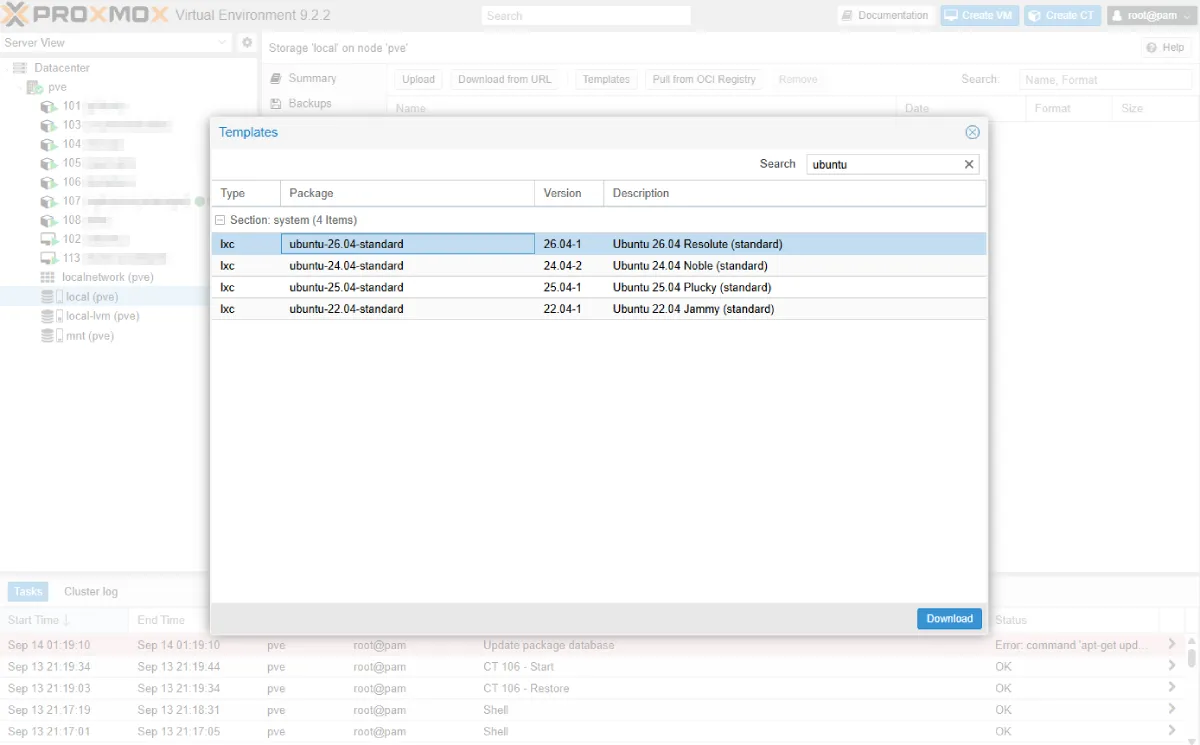Screen dimensions: 1200x745
Task: Select VM 102 in the tree
Action: [85, 239]
